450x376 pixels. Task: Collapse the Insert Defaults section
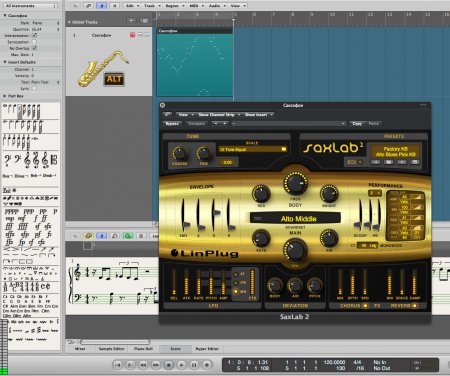point(5,62)
